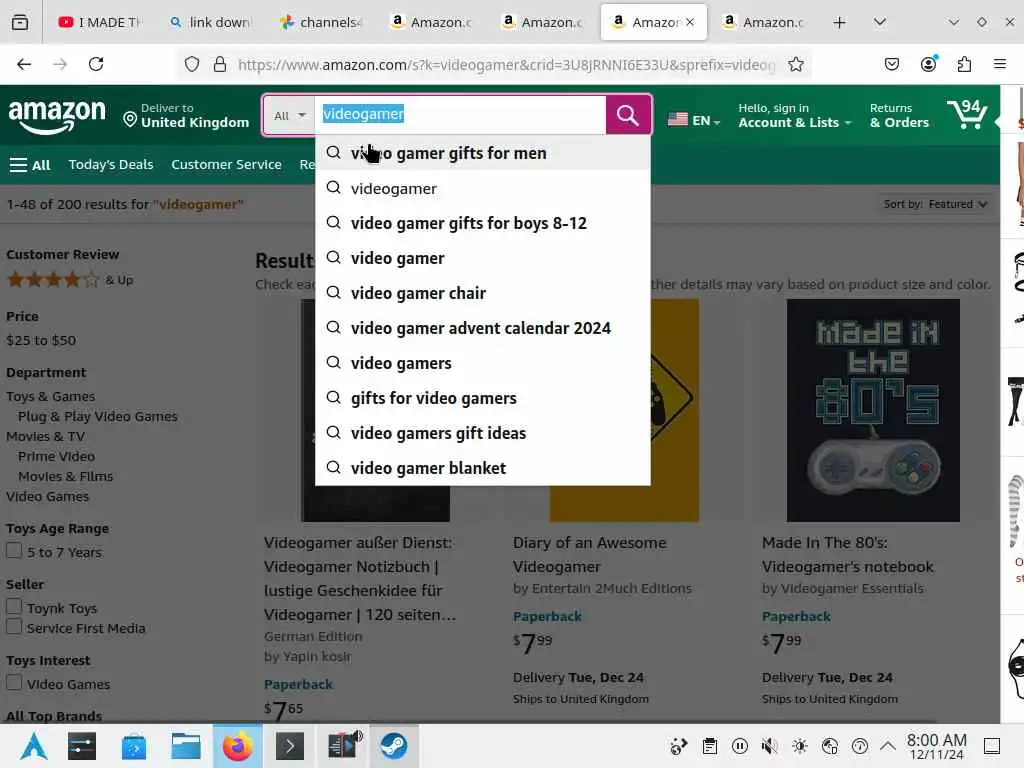Select suggestion video gamer blanket
Viewport: 1024px width, 768px height.
[483, 468]
